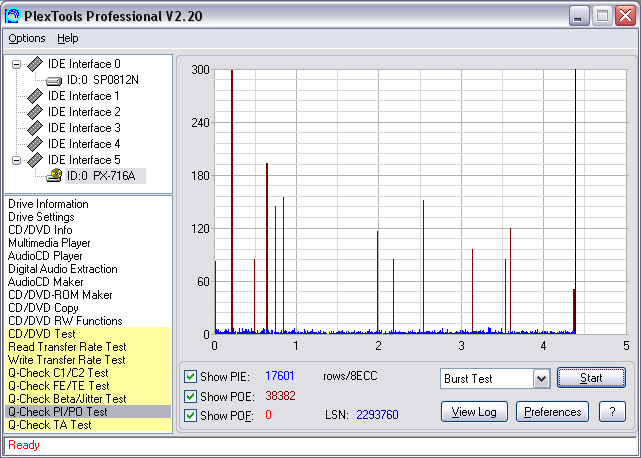Collapse the IDE Interface 5 tree node
641x458 pixels.
click(x=16, y=160)
